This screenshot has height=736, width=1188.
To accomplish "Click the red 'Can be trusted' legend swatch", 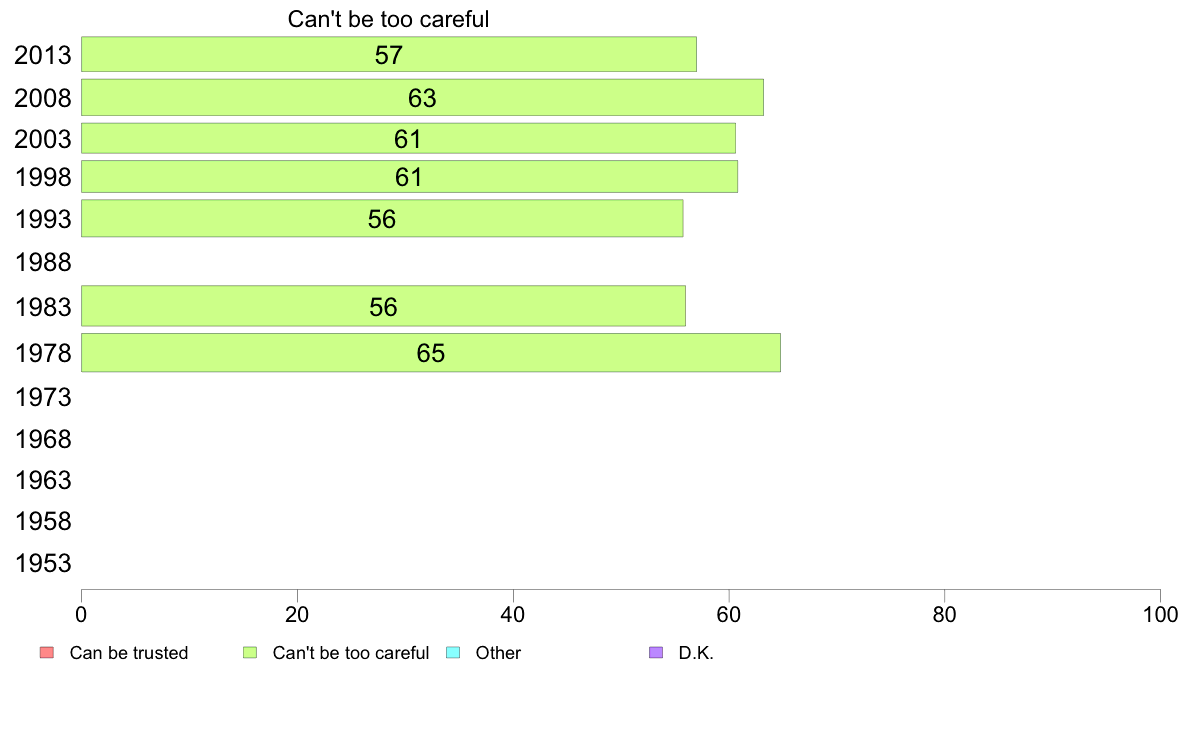I will click(x=46, y=653).
